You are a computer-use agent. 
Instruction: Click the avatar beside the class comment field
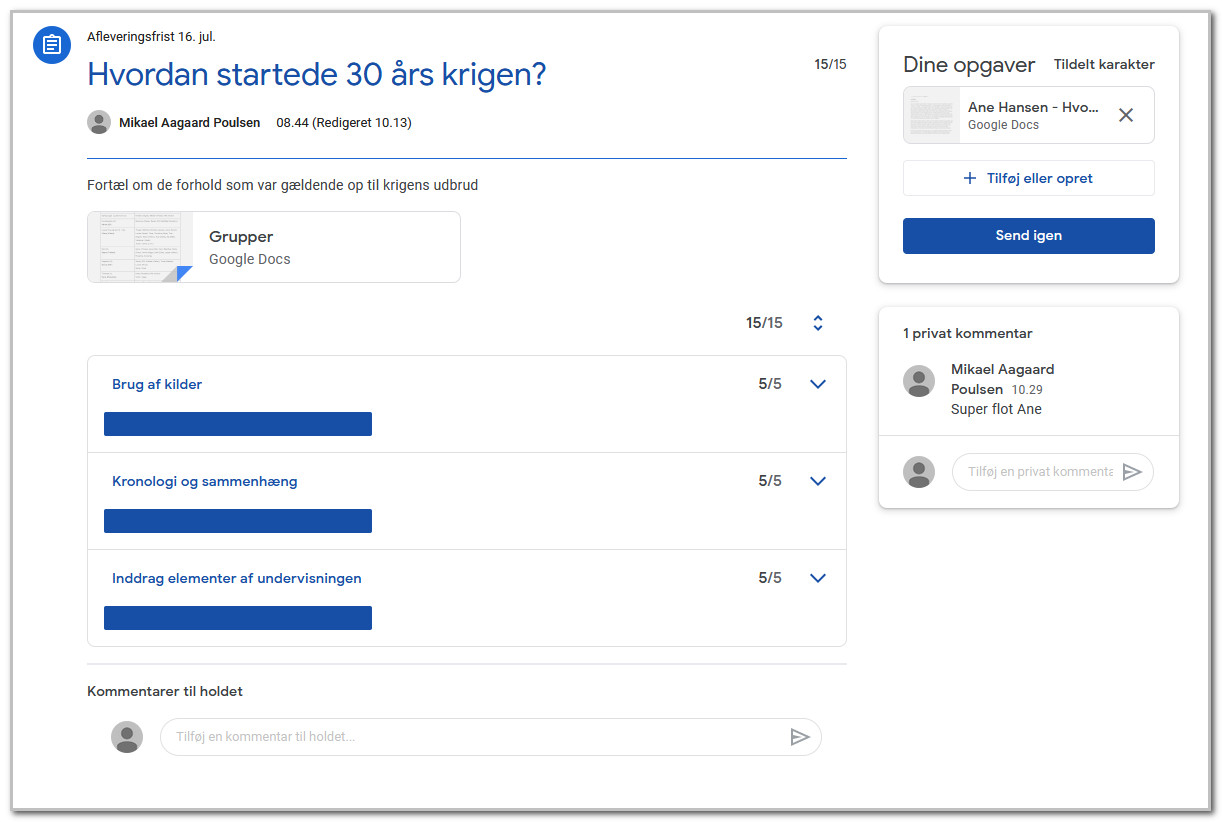127,737
